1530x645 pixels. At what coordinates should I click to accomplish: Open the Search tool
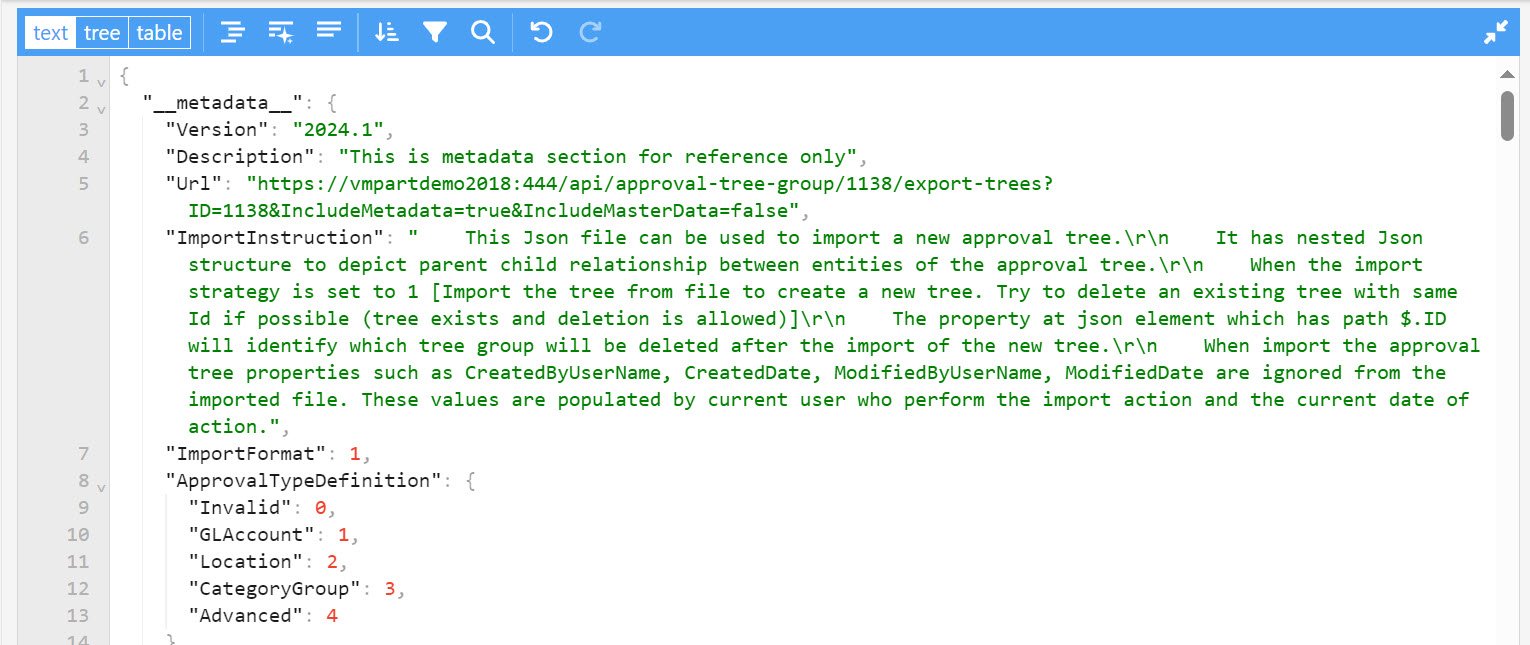[482, 31]
